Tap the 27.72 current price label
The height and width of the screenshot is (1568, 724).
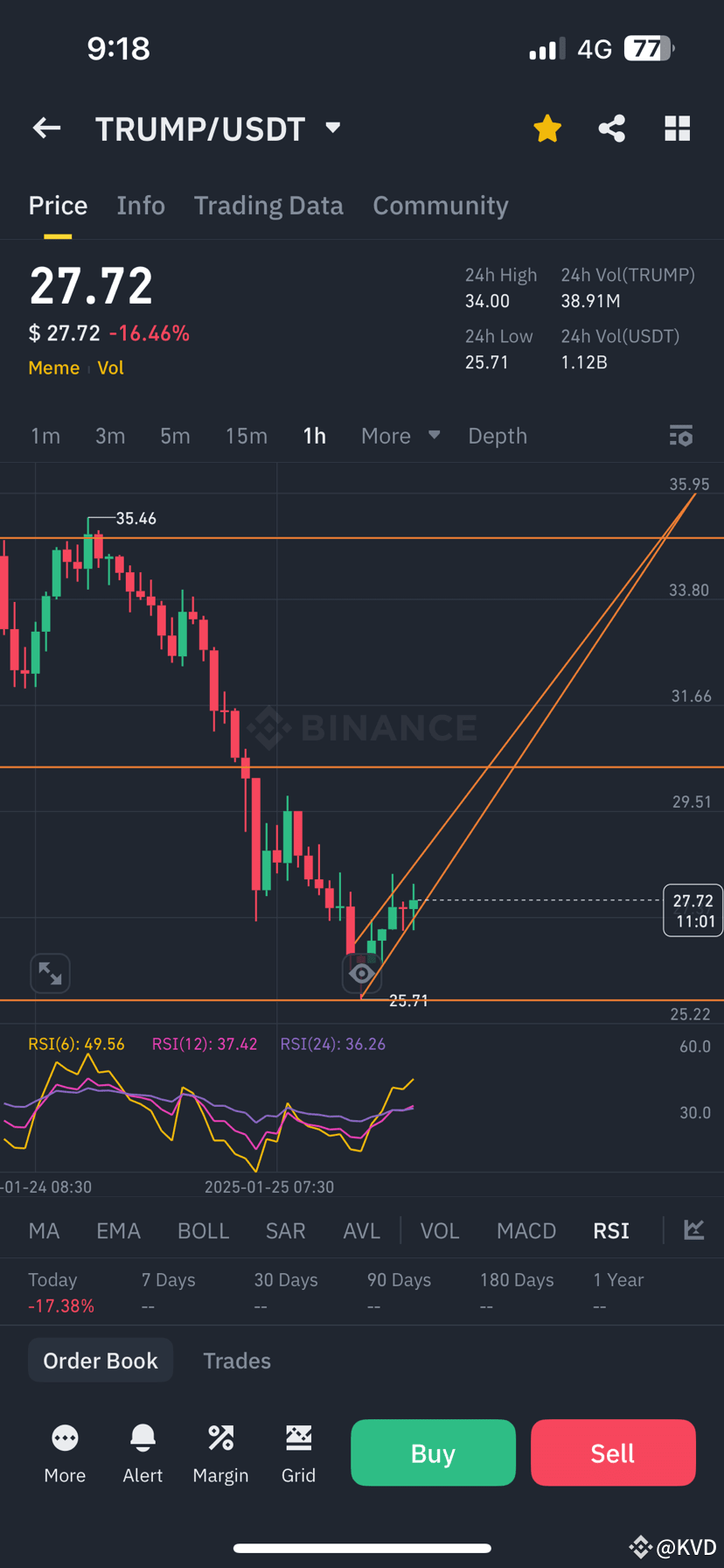tap(693, 910)
